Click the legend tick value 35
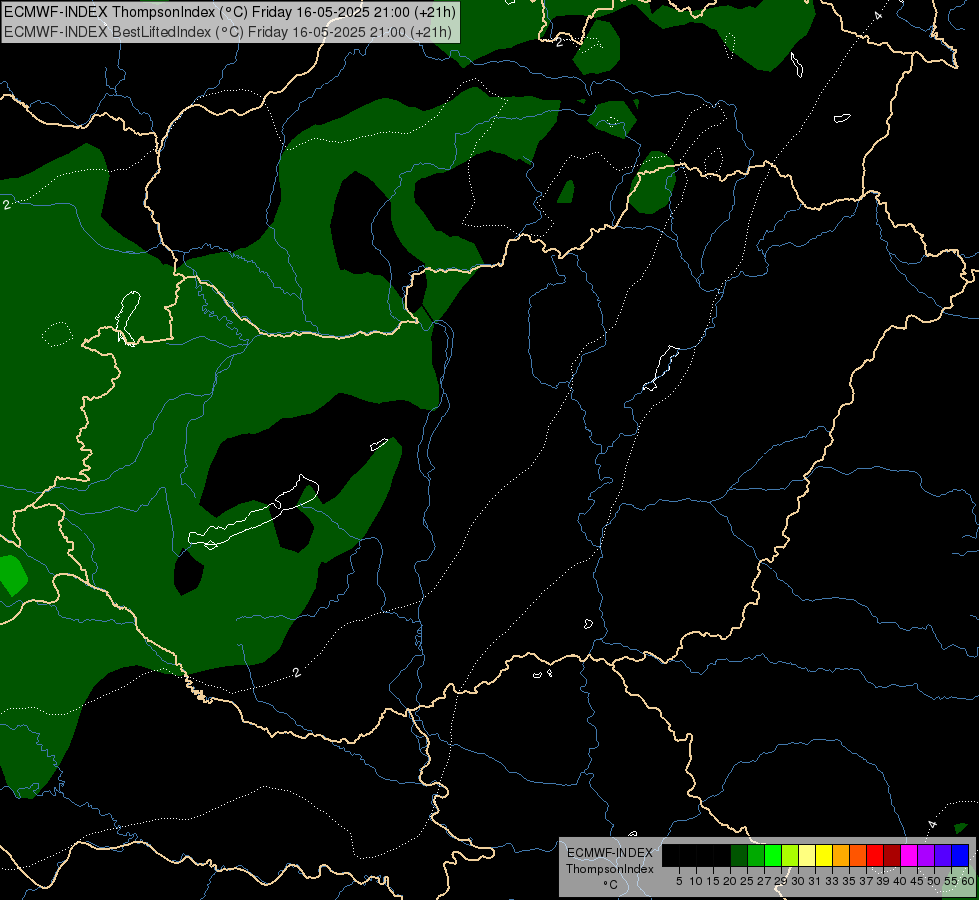 coord(850,881)
